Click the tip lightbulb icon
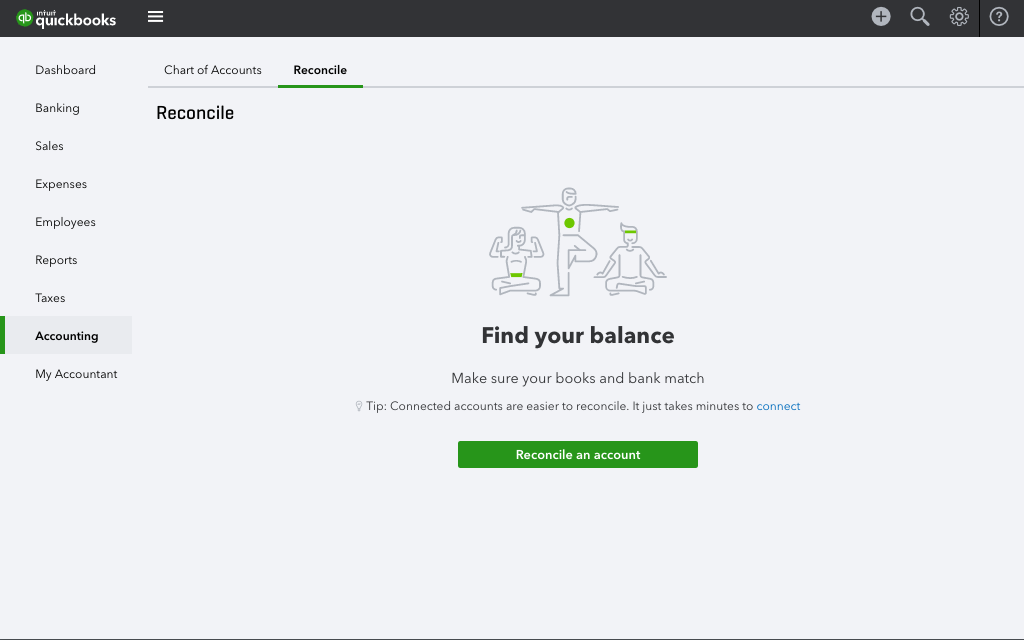Screen dimensions: 1024x640 (x=359, y=405)
